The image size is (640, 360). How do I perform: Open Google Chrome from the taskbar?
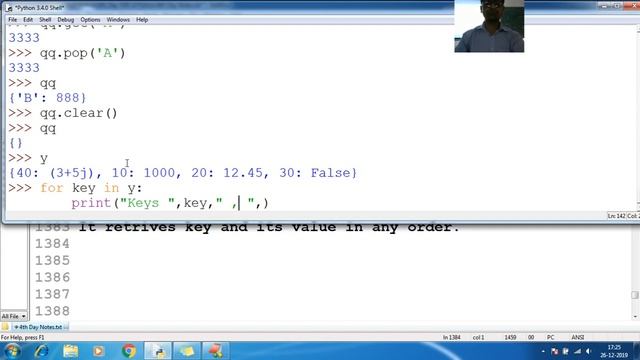[x=128, y=351]
